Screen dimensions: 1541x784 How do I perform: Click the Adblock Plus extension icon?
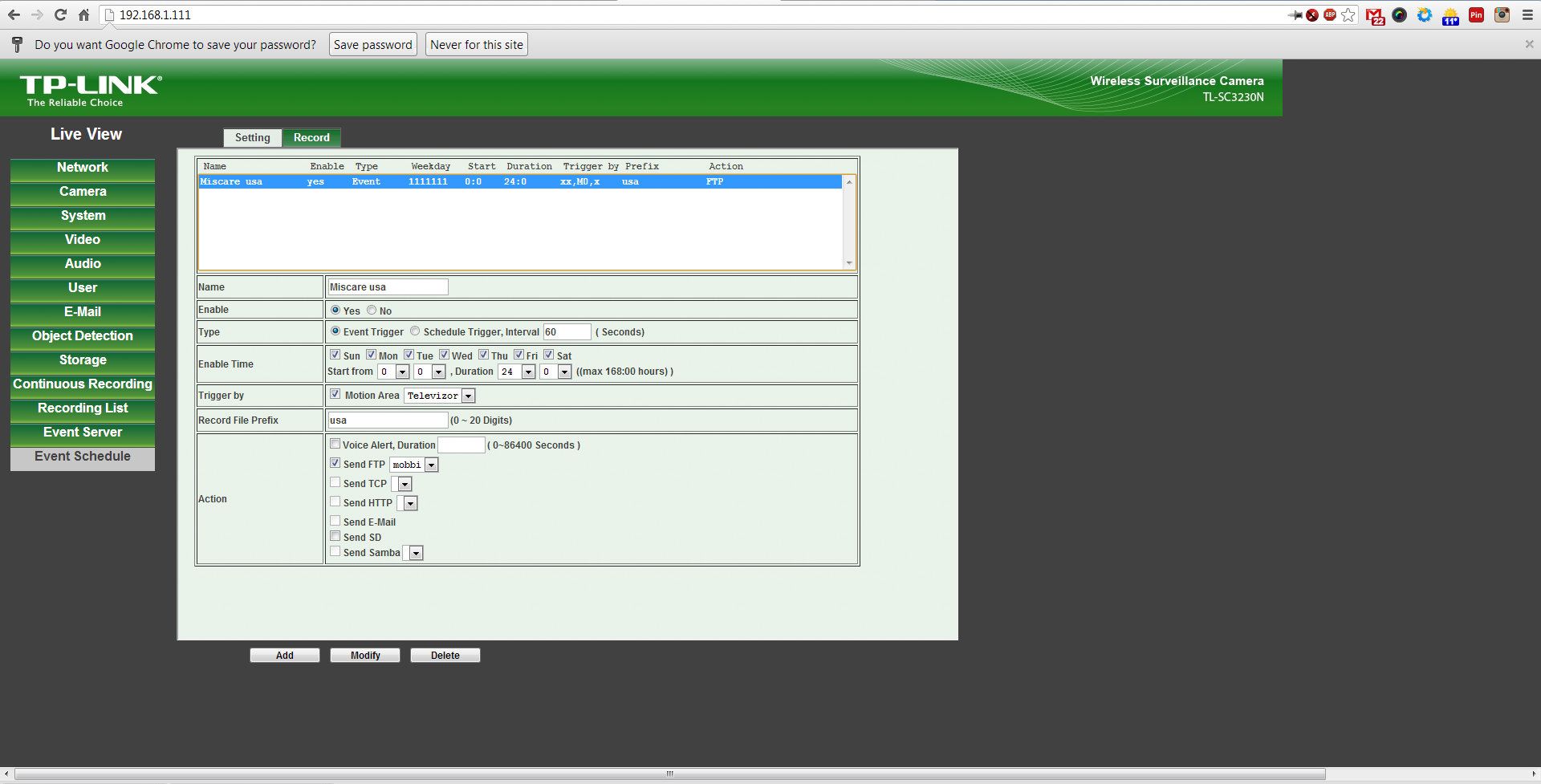1330,14
